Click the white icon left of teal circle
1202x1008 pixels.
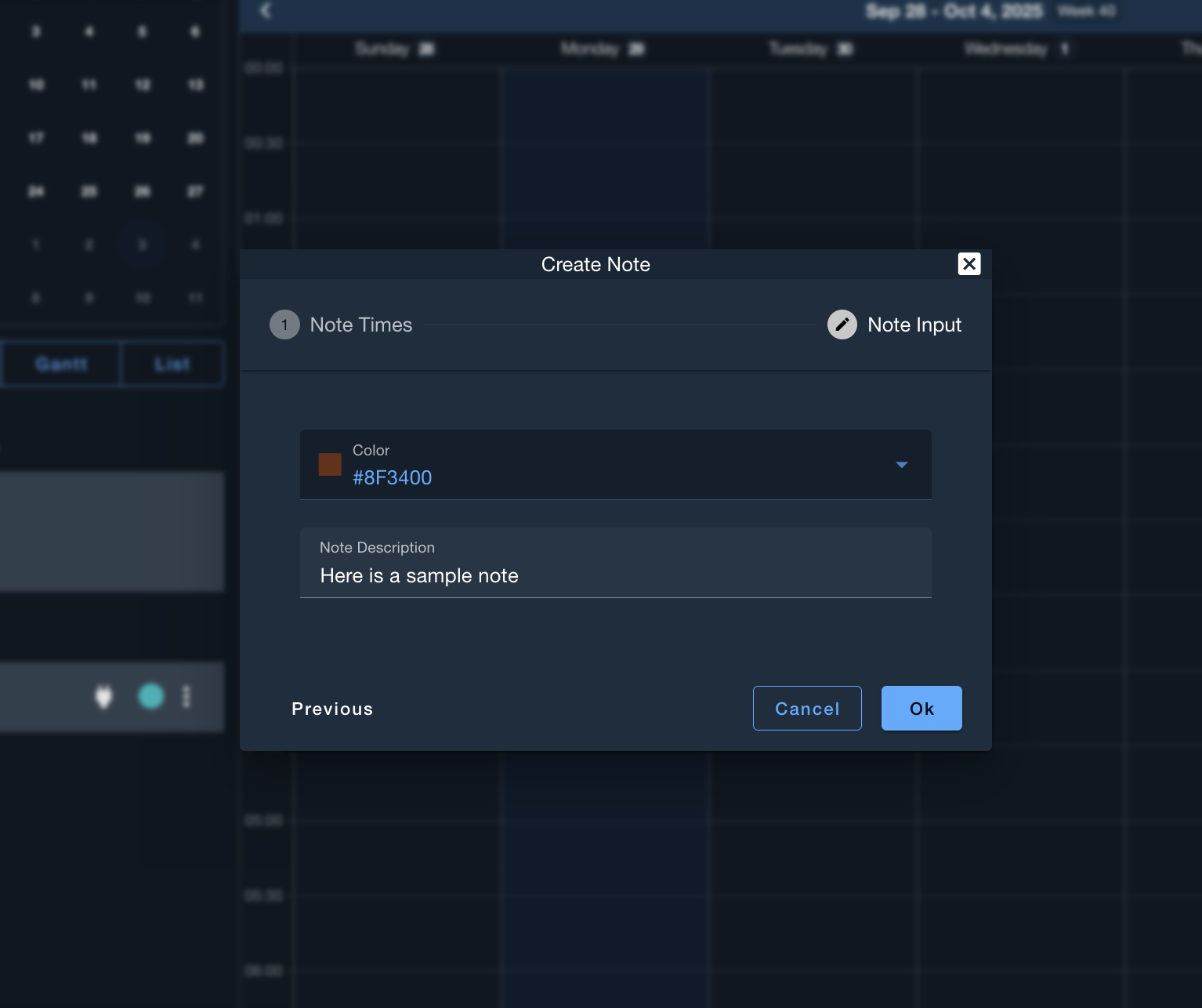(x=103, y=696)
